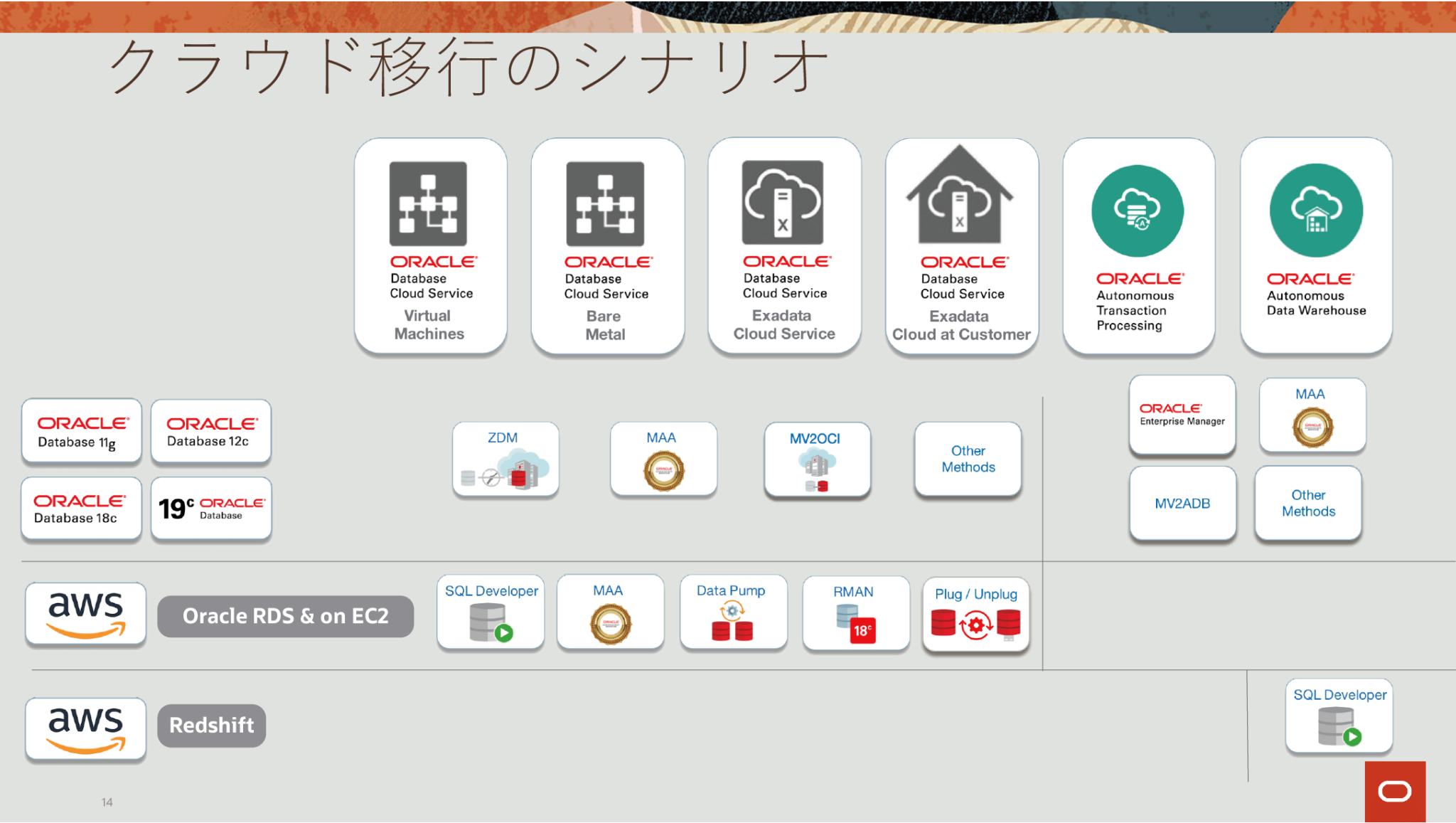Select SQL Developer in the RDS row
Image resolution: width=1456 pixels, height=823 pixels.
coord(491,612)
